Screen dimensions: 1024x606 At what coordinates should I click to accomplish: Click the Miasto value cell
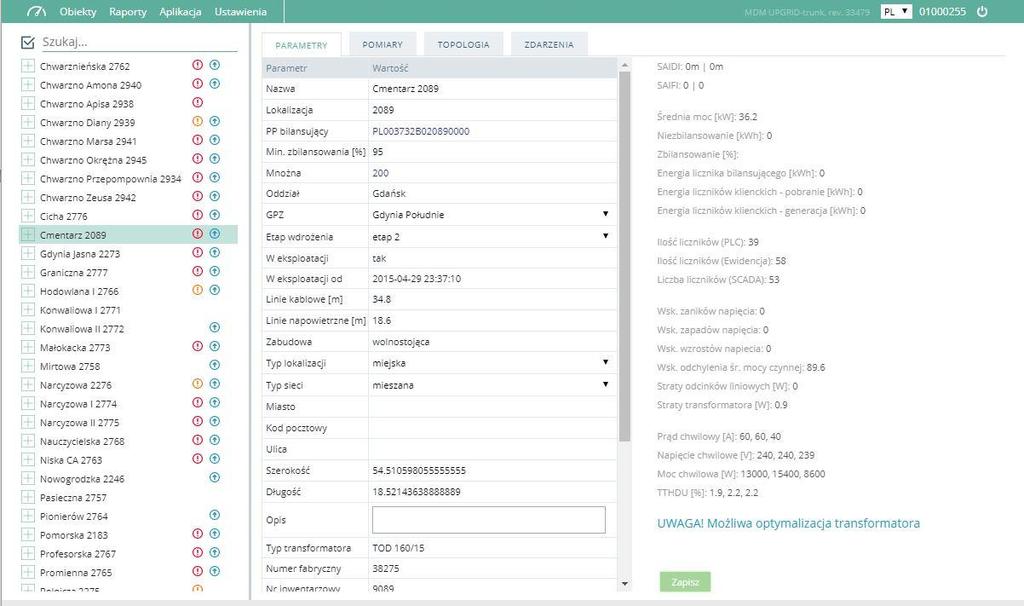[x=492, y=407]
